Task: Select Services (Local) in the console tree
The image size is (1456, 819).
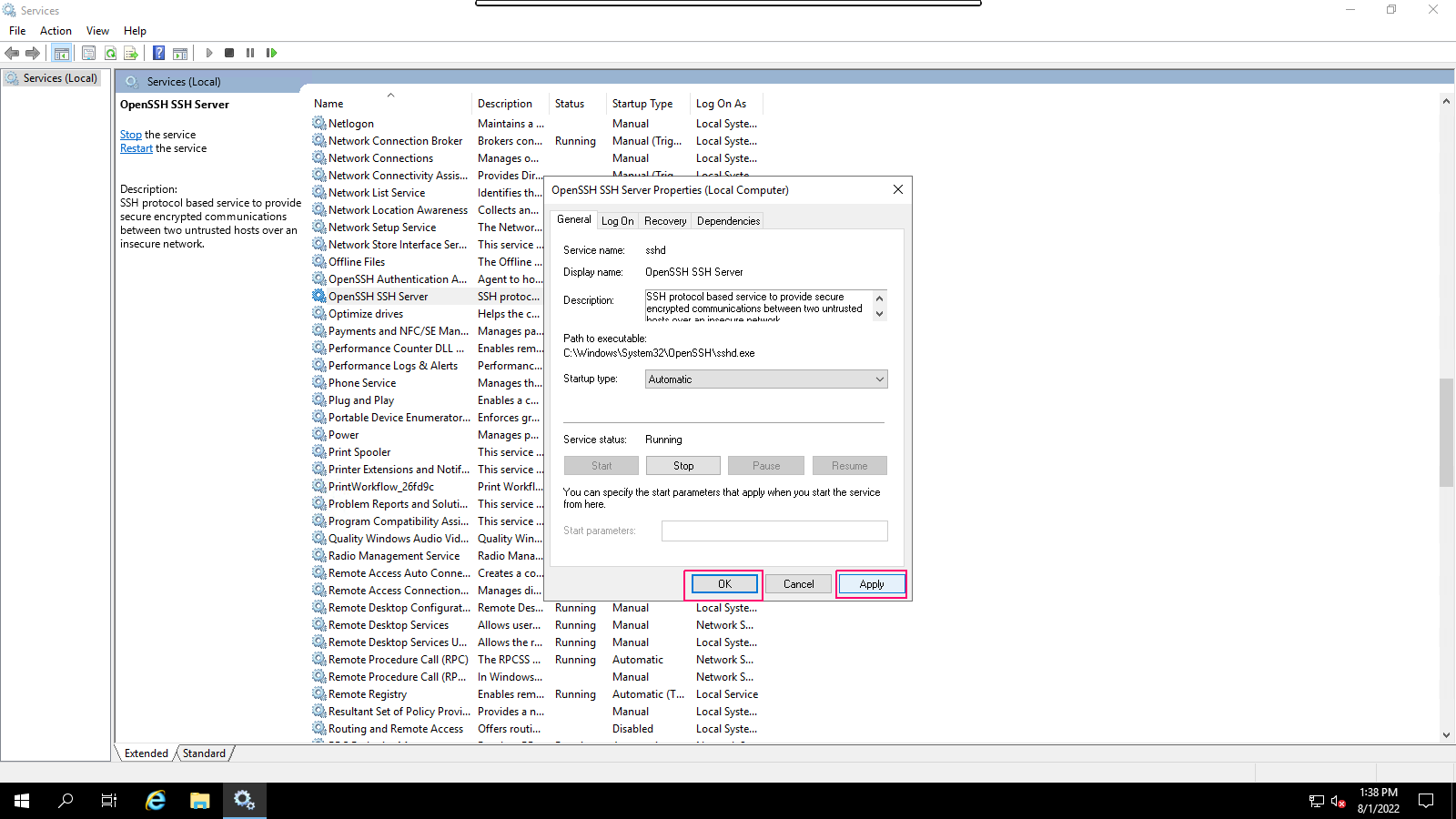Action: coord(60,78)
